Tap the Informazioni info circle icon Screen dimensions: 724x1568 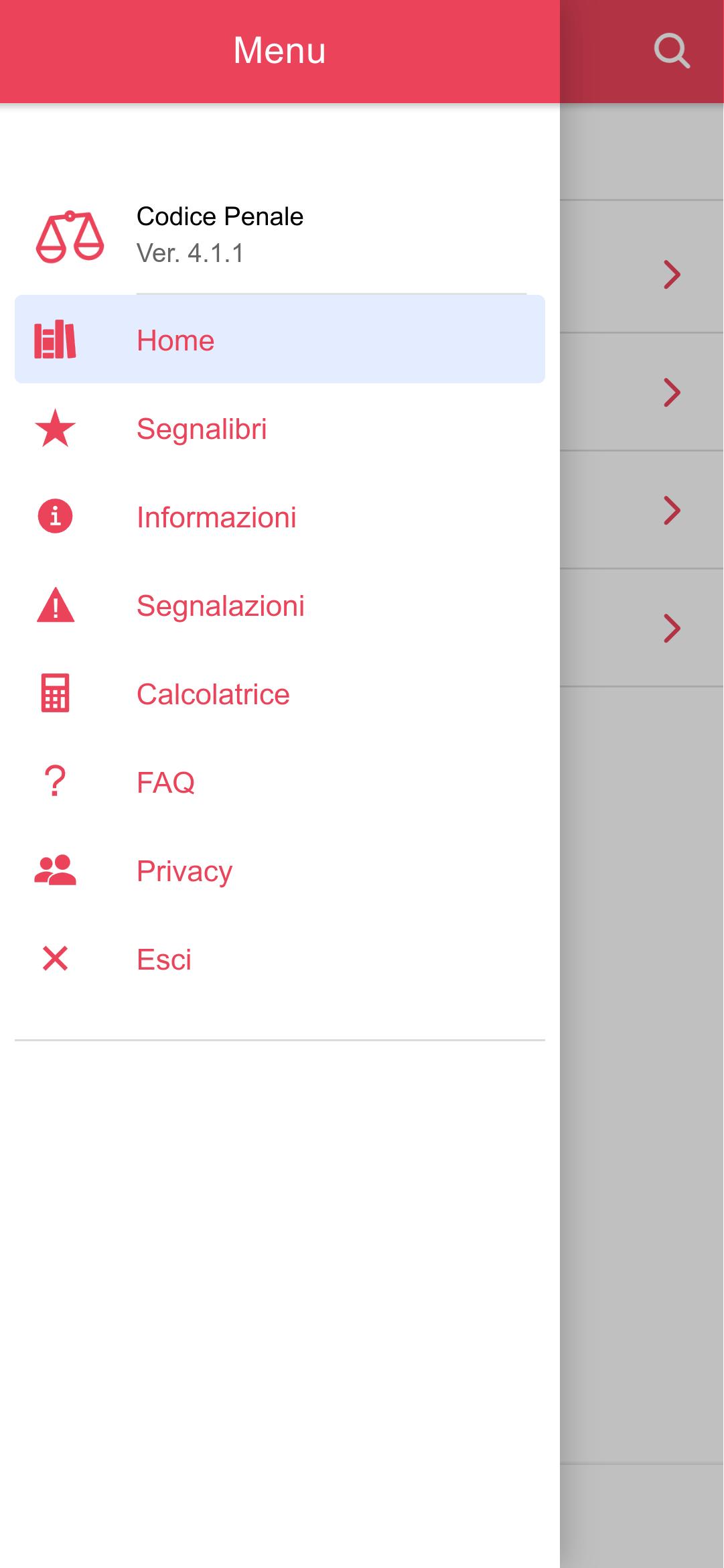55,517
